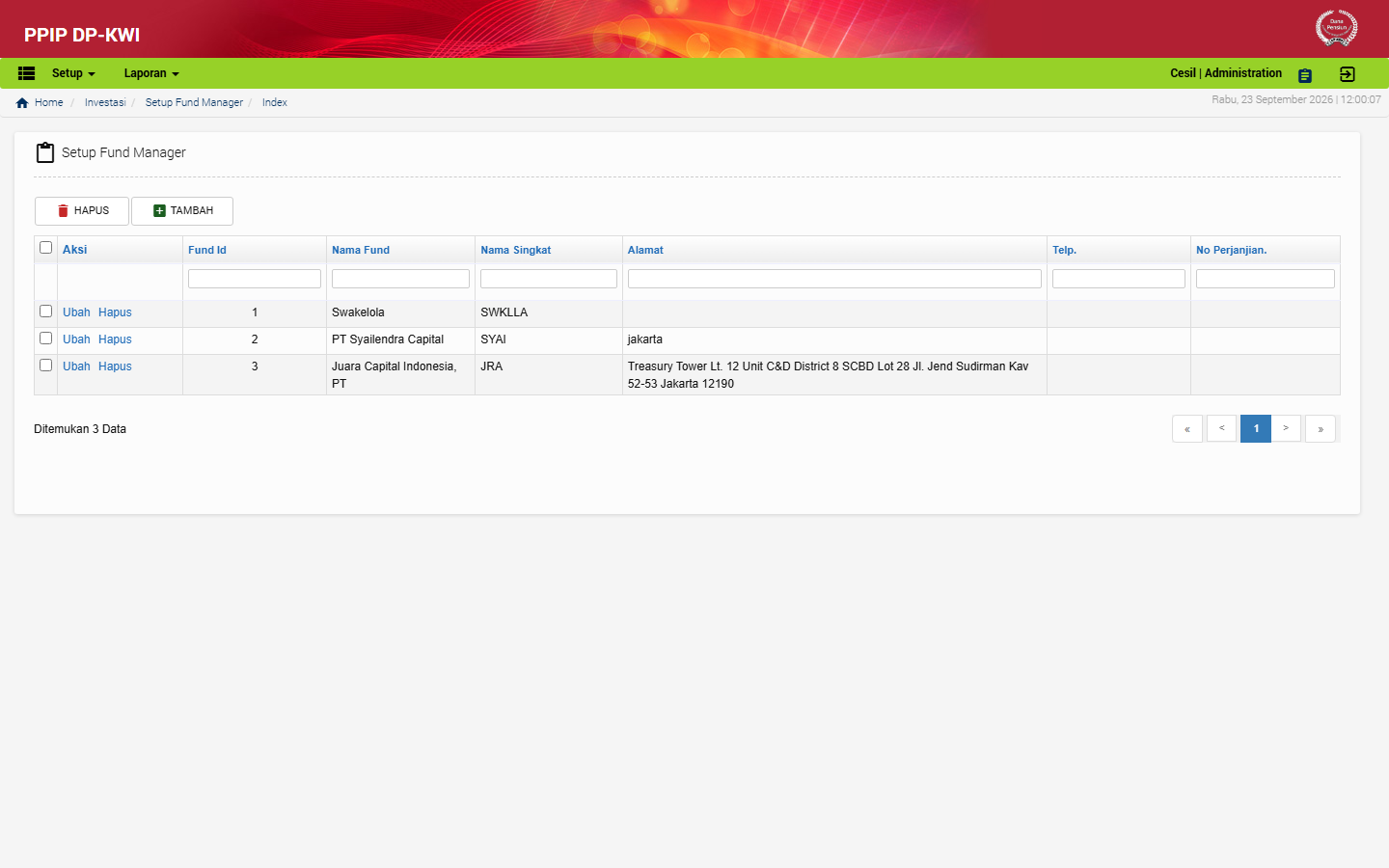1389x868 pixels.
Task: Click the Alamat filter field
Action: click(x=834, y=279)
